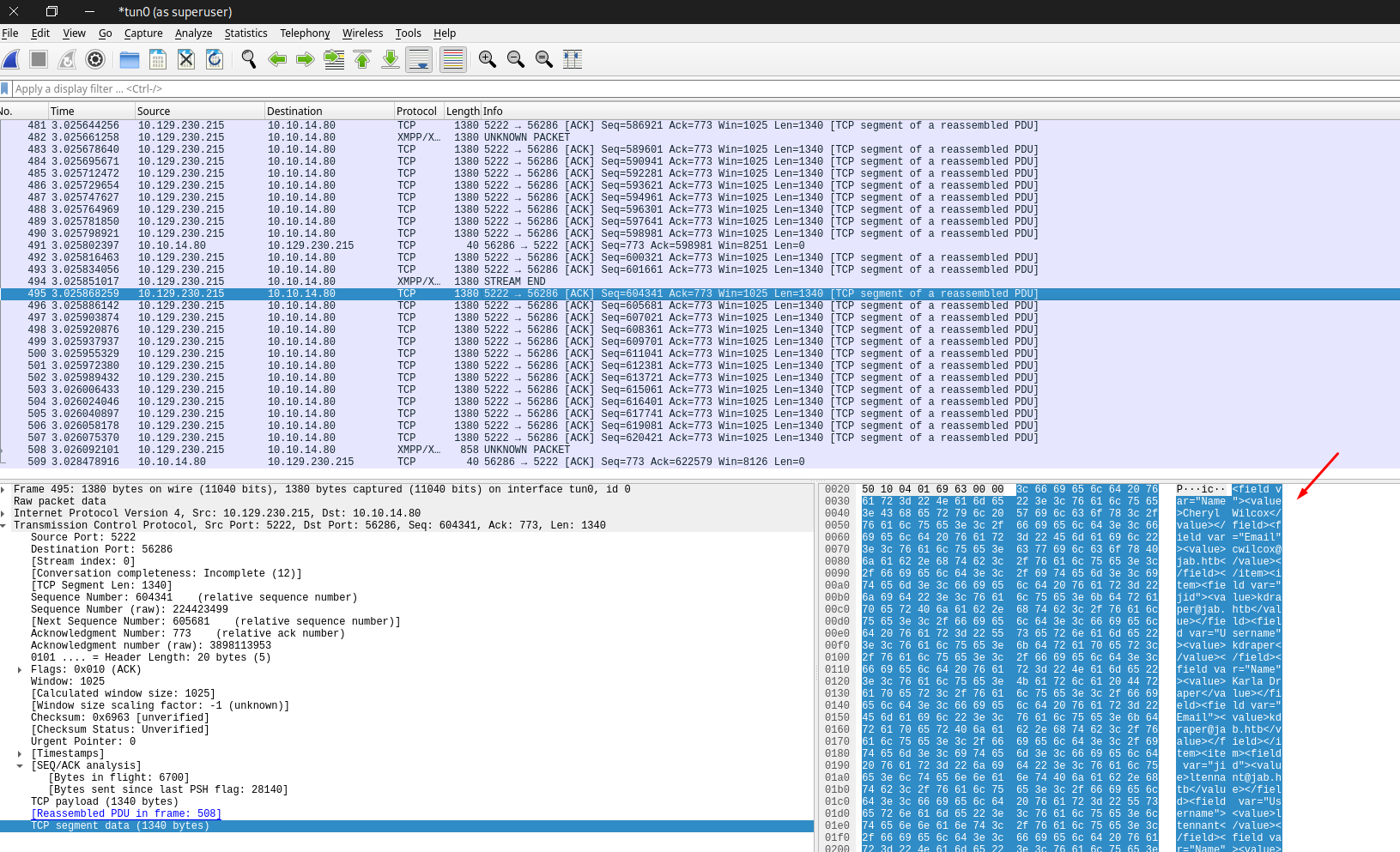The image size is (1400, 852).
Task: Go forward in packet history
Action: 306,59
